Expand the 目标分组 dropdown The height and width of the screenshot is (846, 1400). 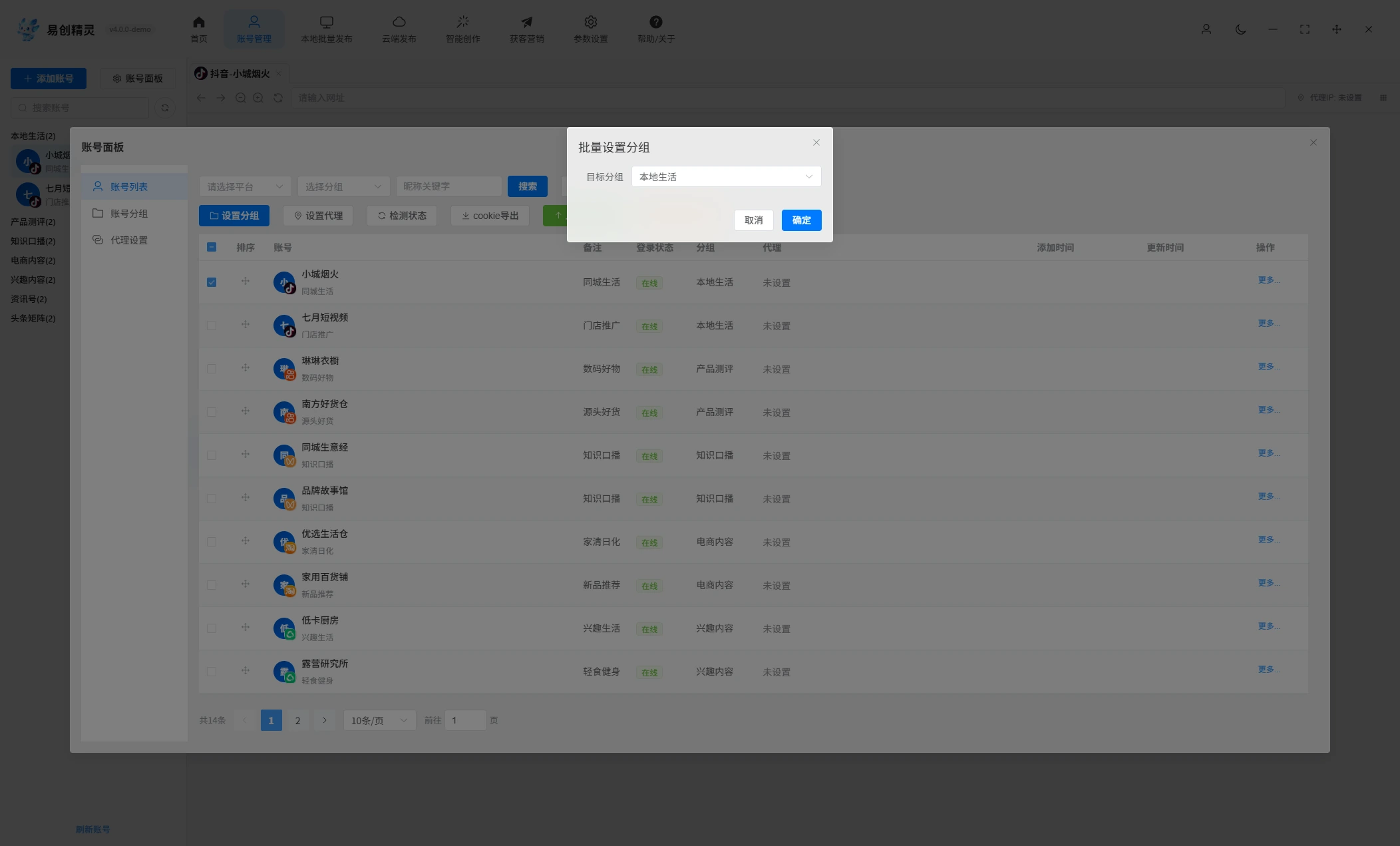pyautogui.click(x=726, y=176)
